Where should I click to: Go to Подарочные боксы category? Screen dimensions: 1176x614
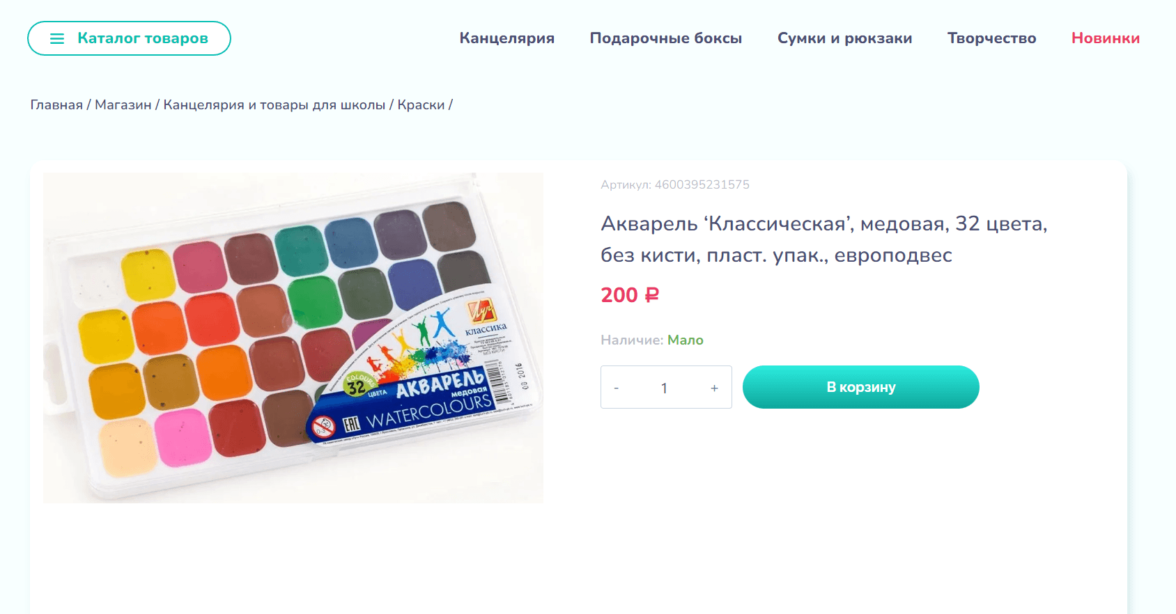pos(665,38)
